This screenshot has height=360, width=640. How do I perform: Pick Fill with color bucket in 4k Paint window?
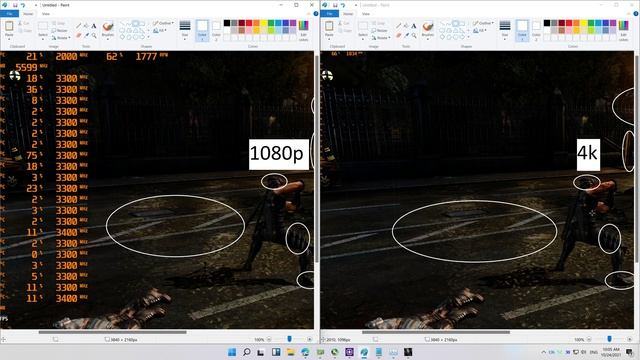tap(406, 26)
